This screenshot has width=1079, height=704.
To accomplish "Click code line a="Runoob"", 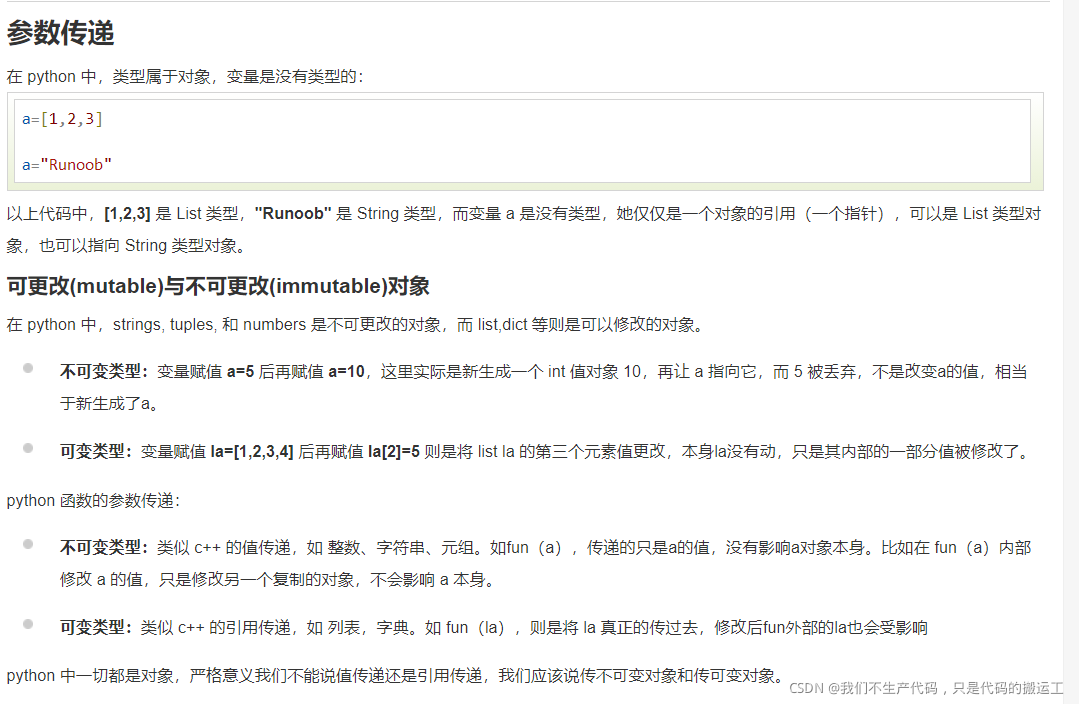I will tap(67, 164).
